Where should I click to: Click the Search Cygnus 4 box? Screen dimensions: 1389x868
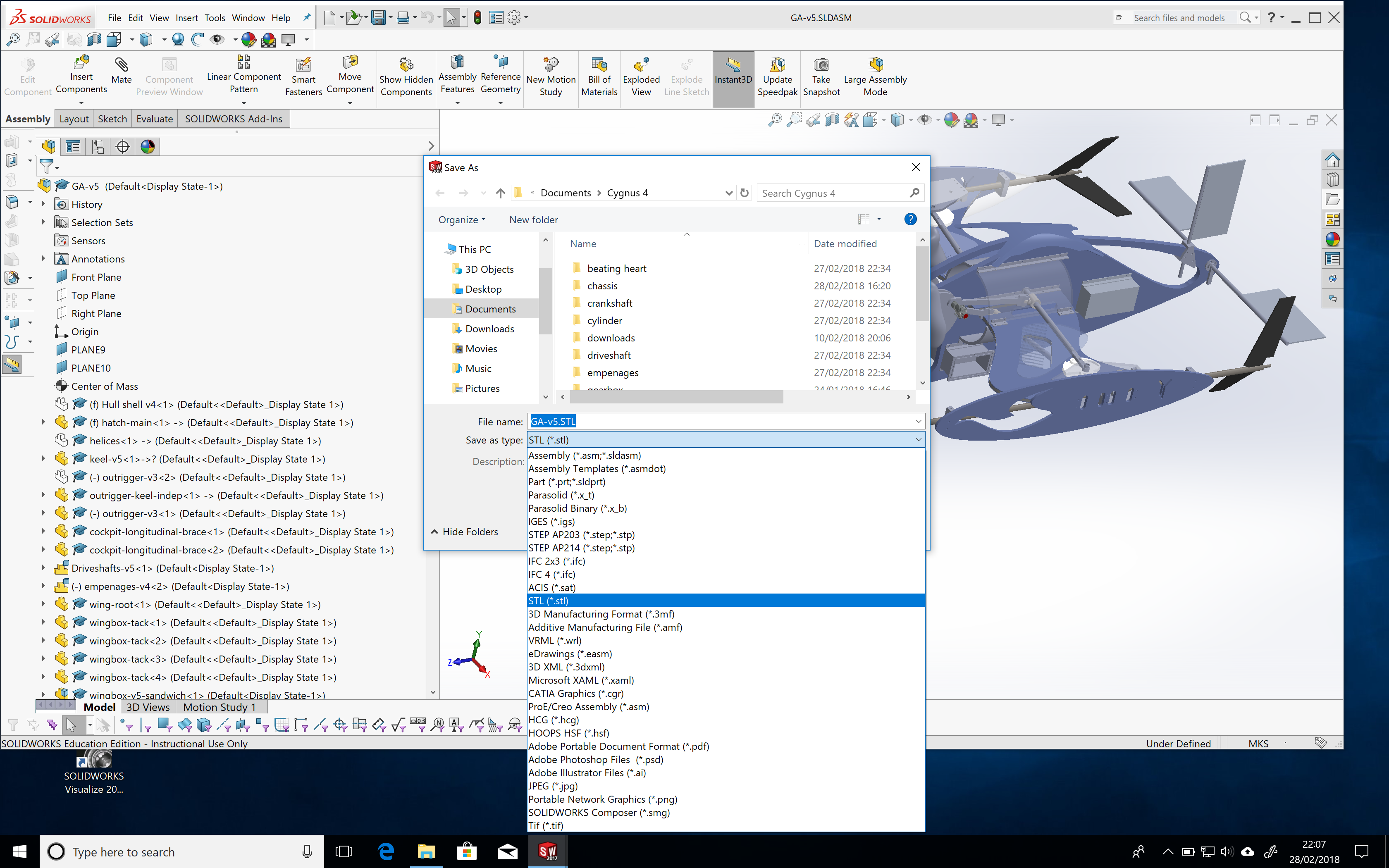click(x=840, y=193)
